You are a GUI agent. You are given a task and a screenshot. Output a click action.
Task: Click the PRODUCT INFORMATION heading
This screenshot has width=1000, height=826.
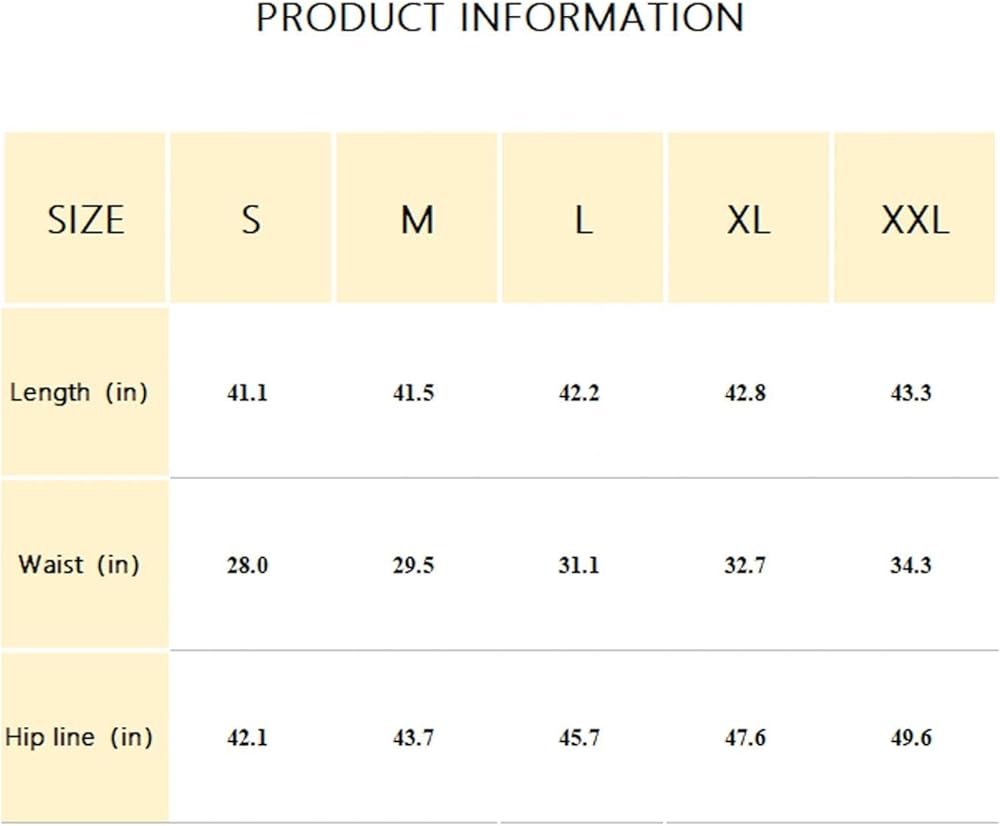(x=500, y=17)
